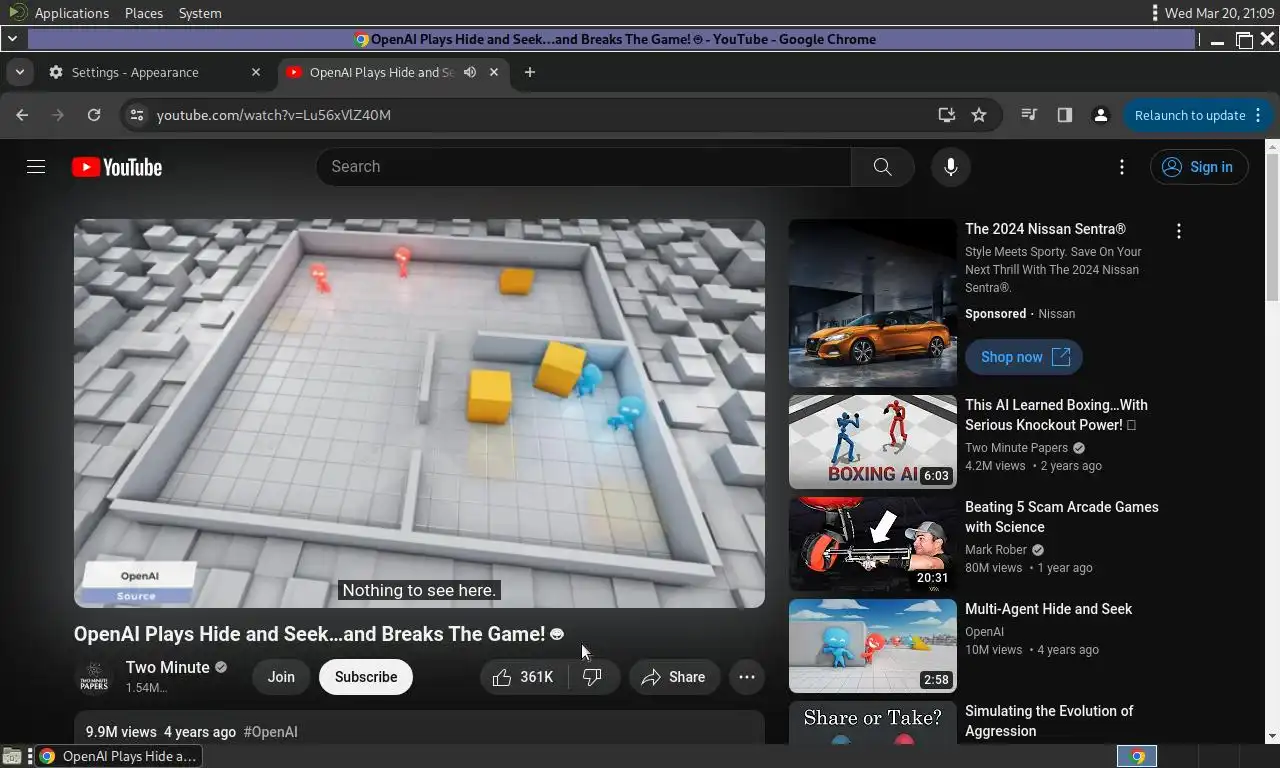Open This AI Learned Boxing title
The height and width of the screenshot is (768, 1280).
[1056, 415]
